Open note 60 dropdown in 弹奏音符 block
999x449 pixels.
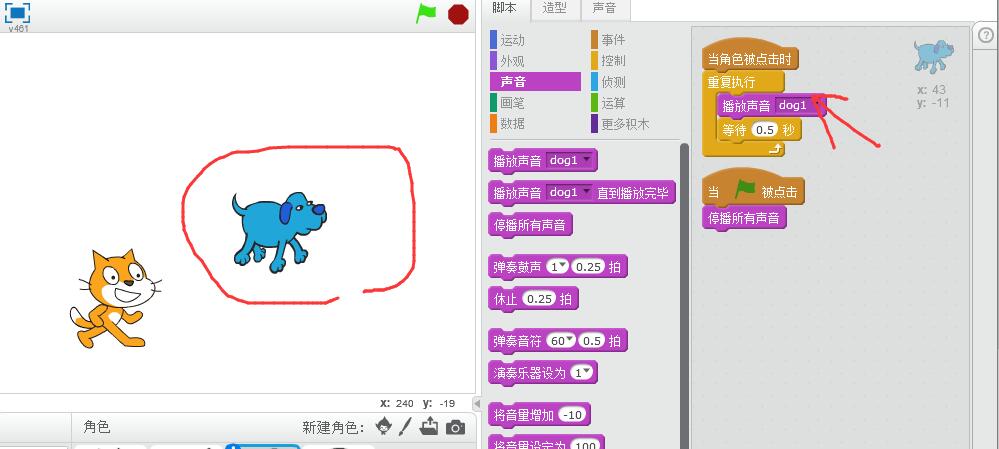pos(571,341)
